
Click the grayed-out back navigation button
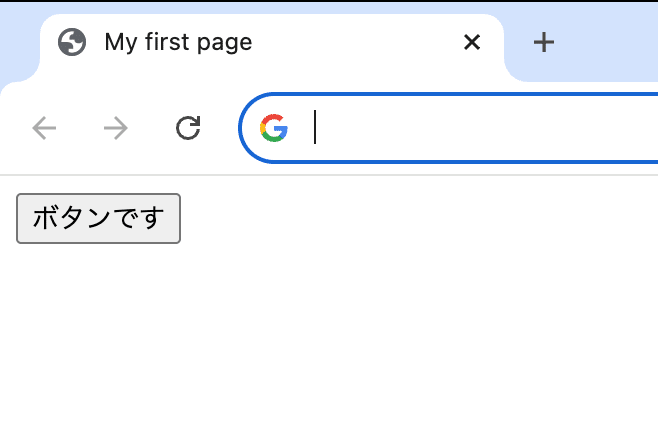[44, 128]
